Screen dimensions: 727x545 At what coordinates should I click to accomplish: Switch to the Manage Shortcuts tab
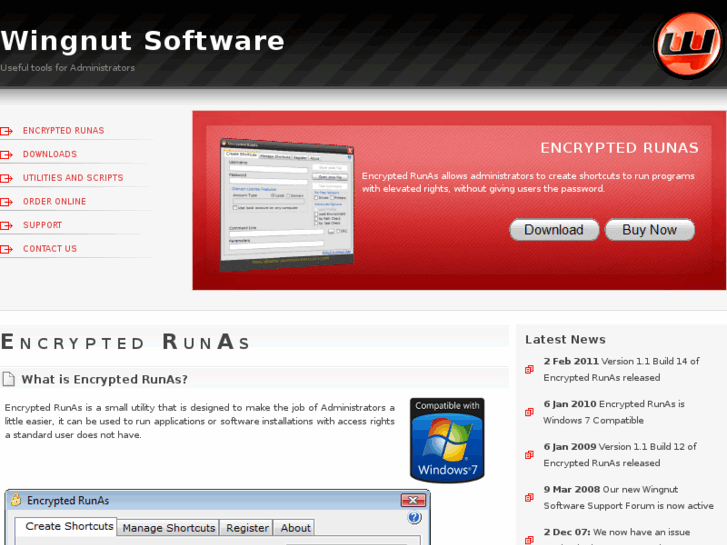169,528
